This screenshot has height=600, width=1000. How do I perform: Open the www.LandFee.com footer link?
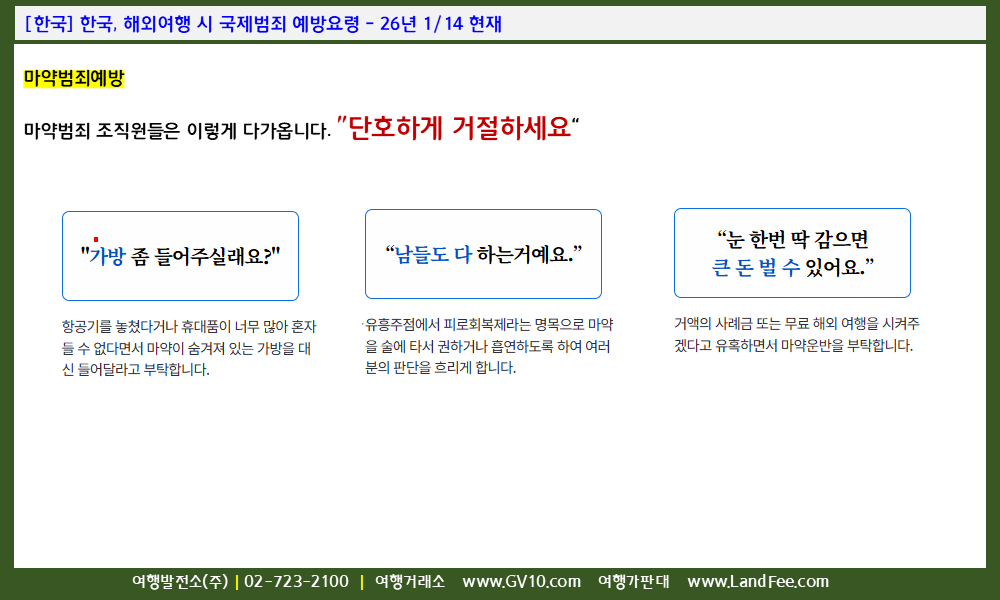click(758, 582)
